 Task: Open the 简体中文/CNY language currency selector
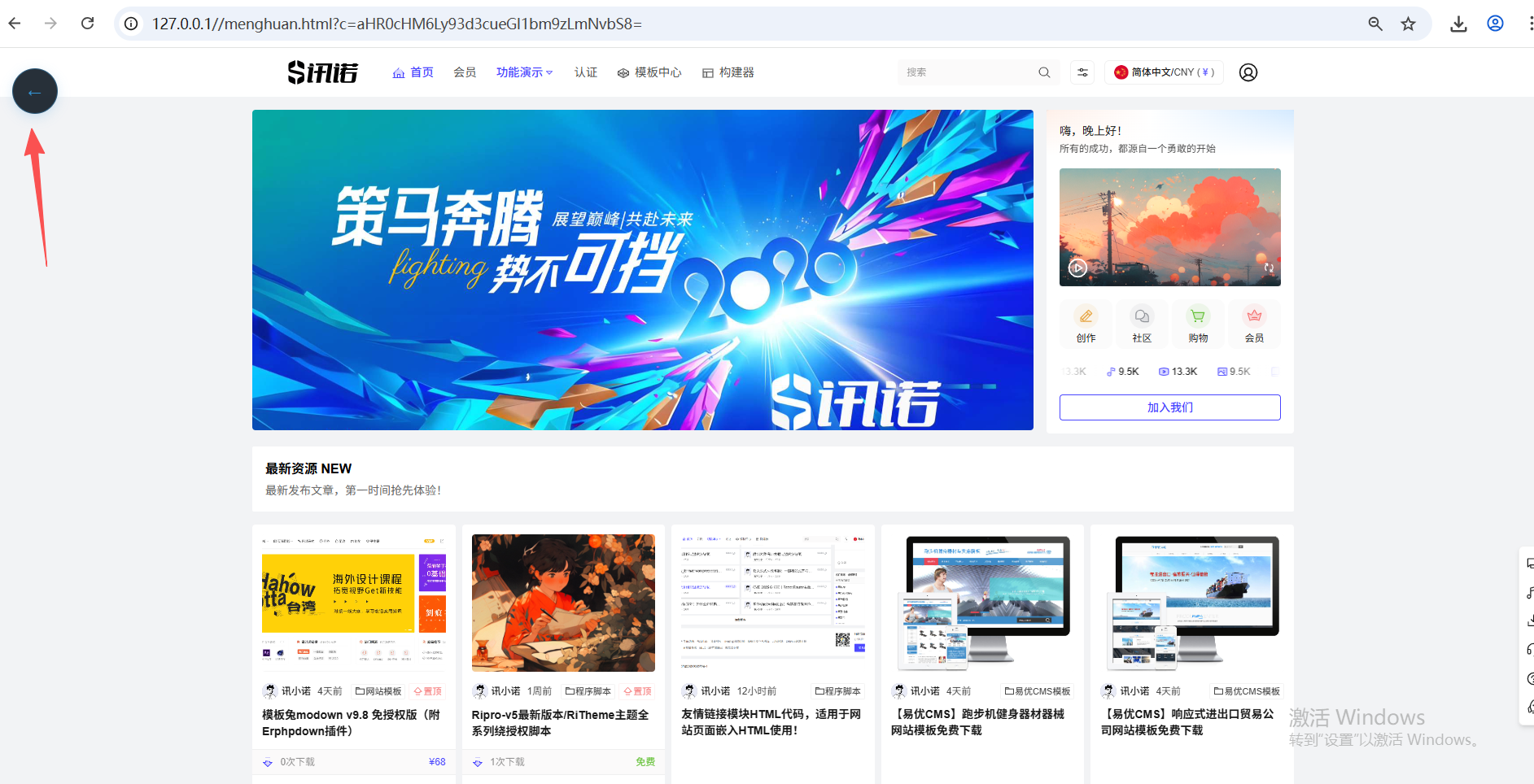point(1164,72)
